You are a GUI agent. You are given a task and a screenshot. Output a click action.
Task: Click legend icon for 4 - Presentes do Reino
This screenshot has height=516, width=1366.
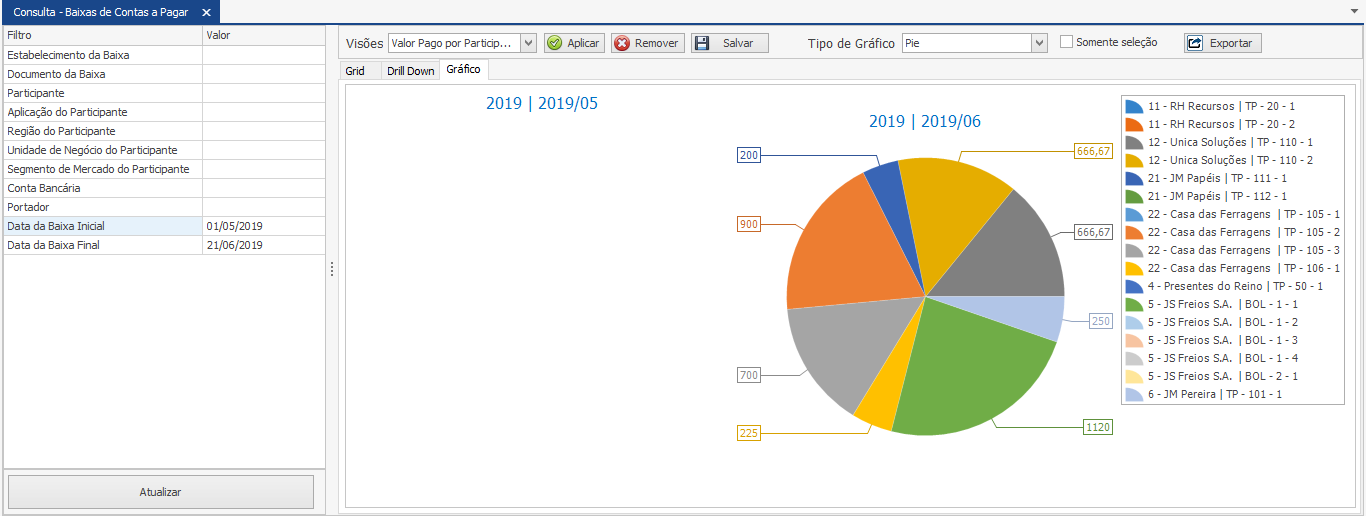(1133, 286)
